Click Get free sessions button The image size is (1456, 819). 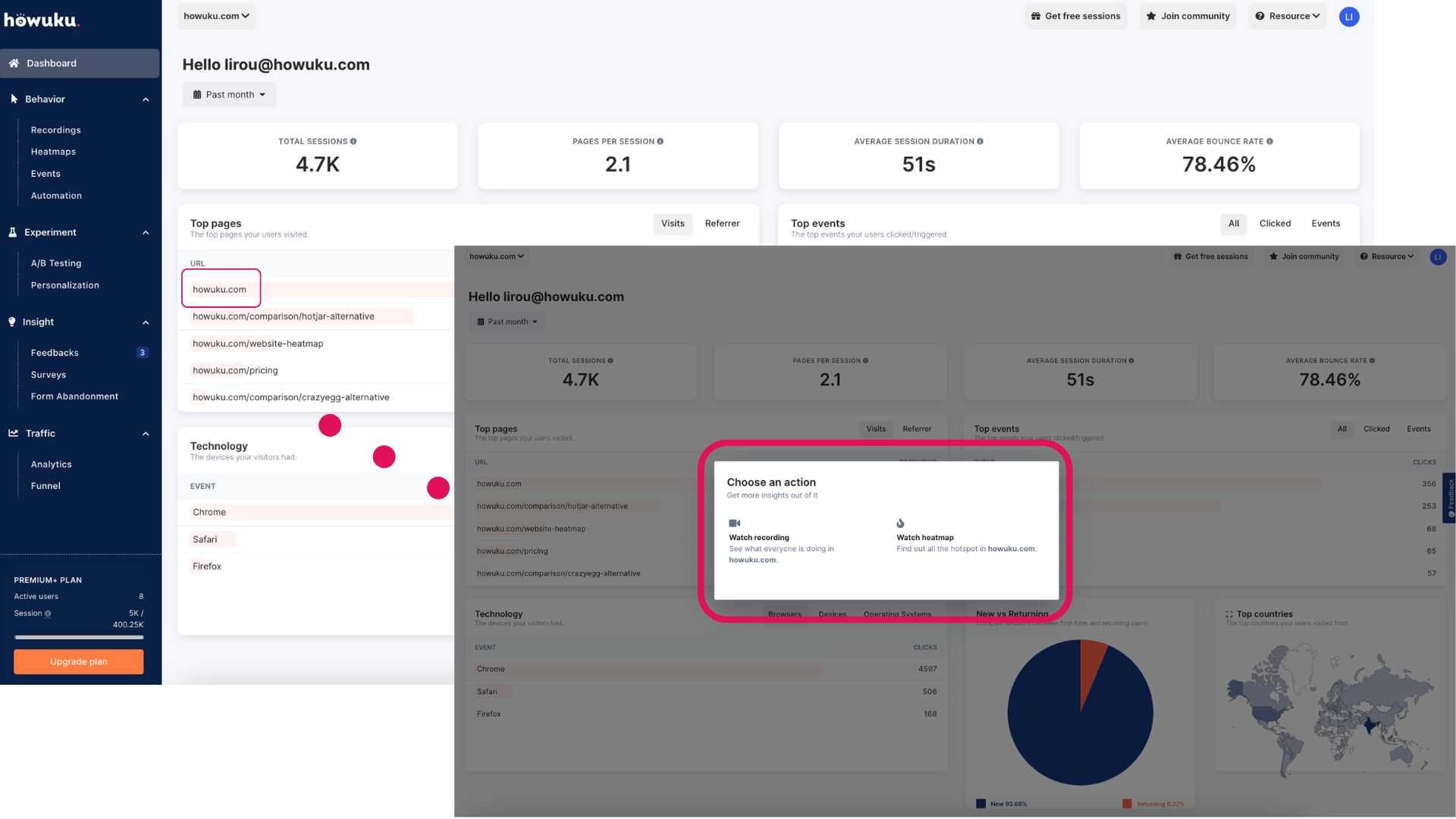tap(1075, 16)
